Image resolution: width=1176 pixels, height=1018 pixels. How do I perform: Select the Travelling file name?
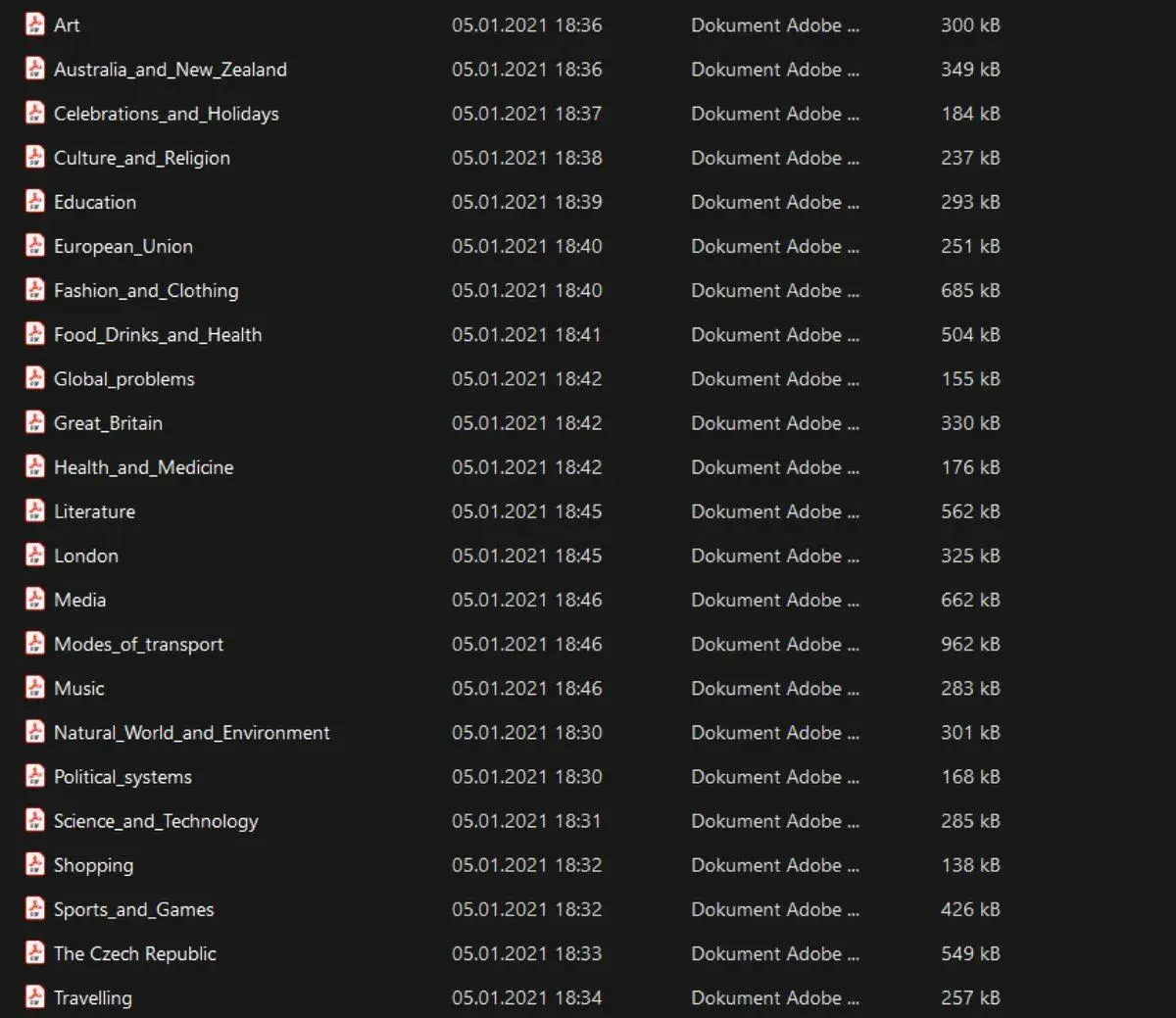tap(93, 997)
